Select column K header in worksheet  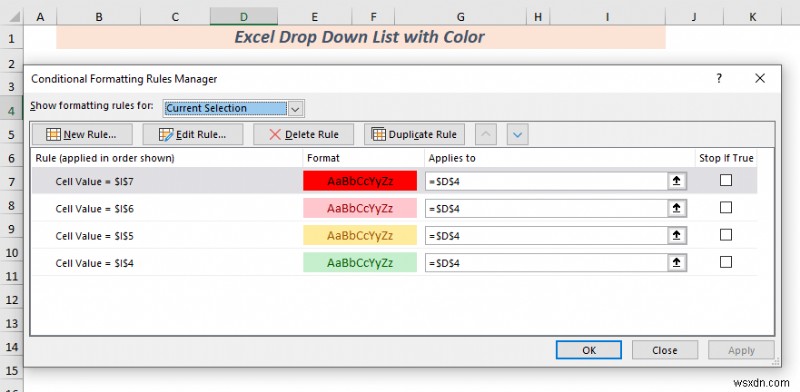[x=753, y=17]
